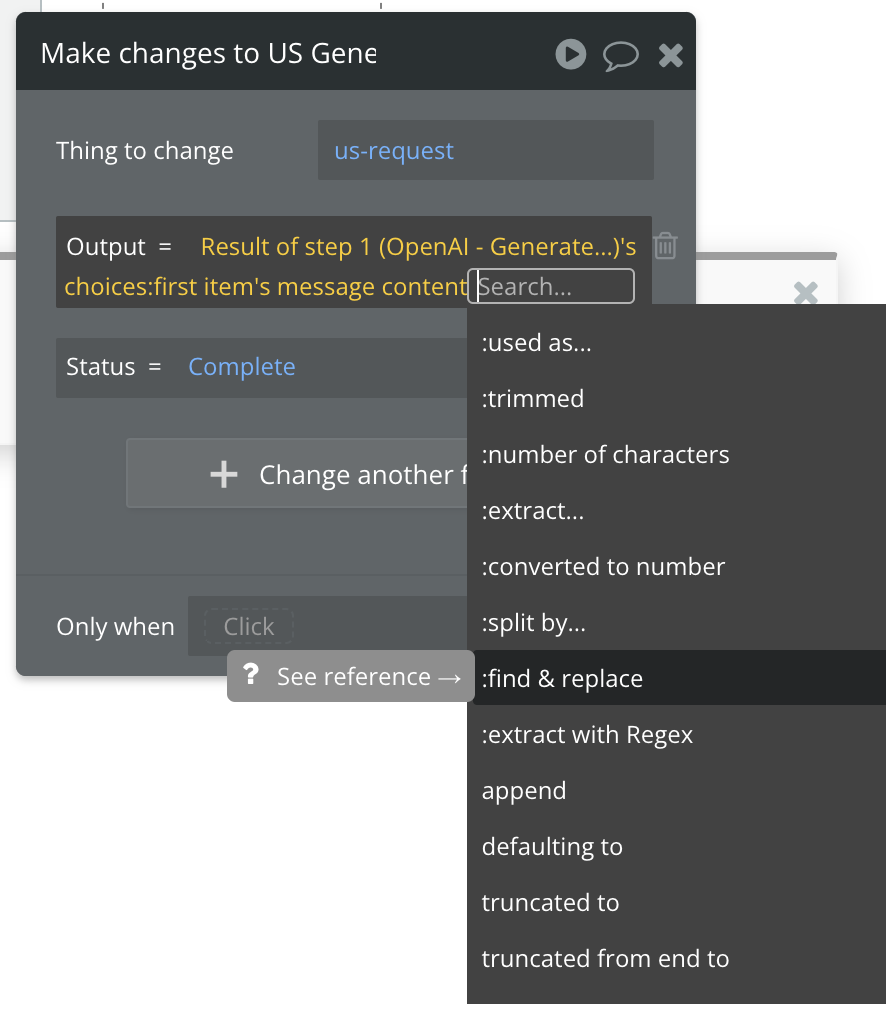Delete the Output field with trash icon
Image resolution: width=886 pixels, height=1016 pixels.
tap(666, 246)
